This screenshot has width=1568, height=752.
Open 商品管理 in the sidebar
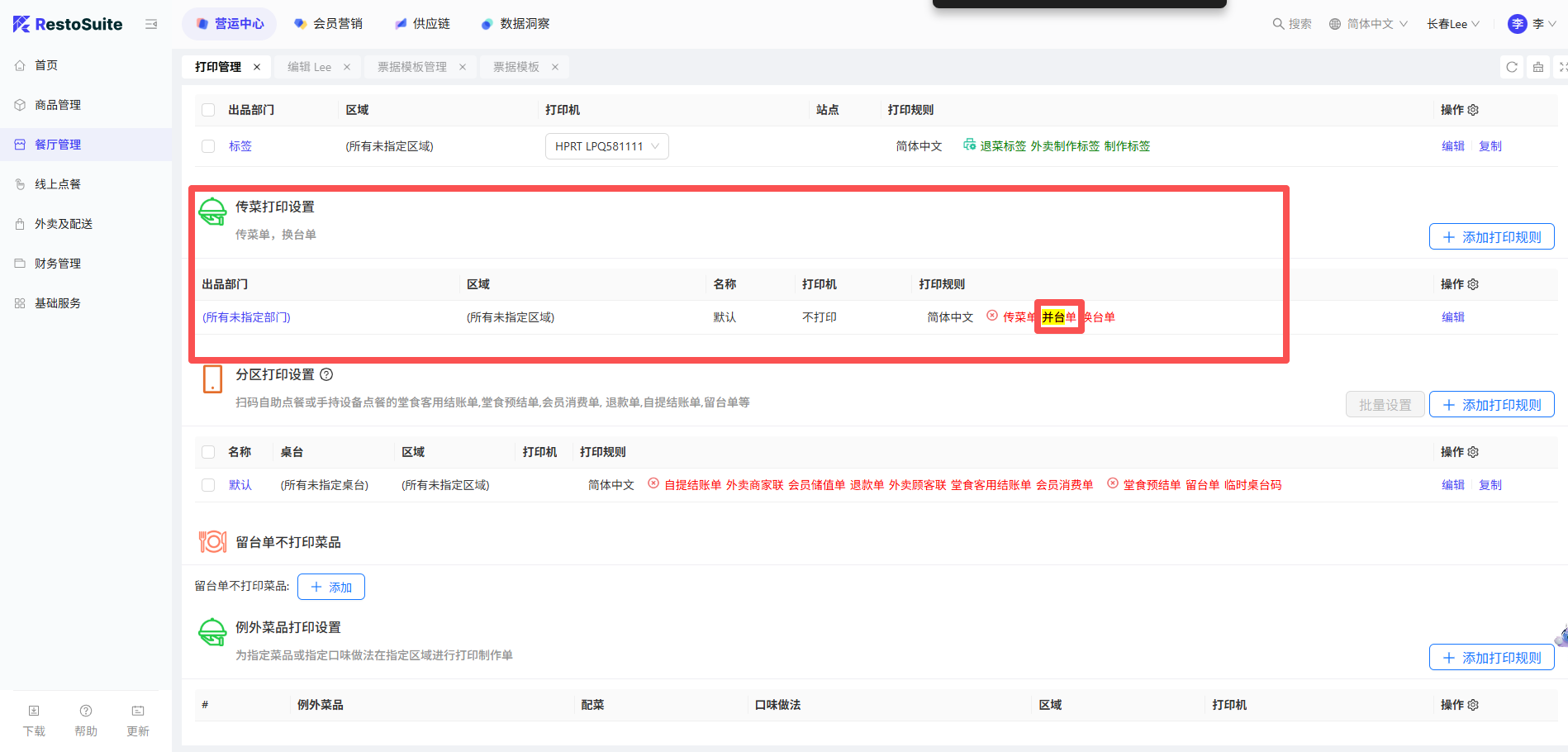pyautogui.click(x=58, y=105)
